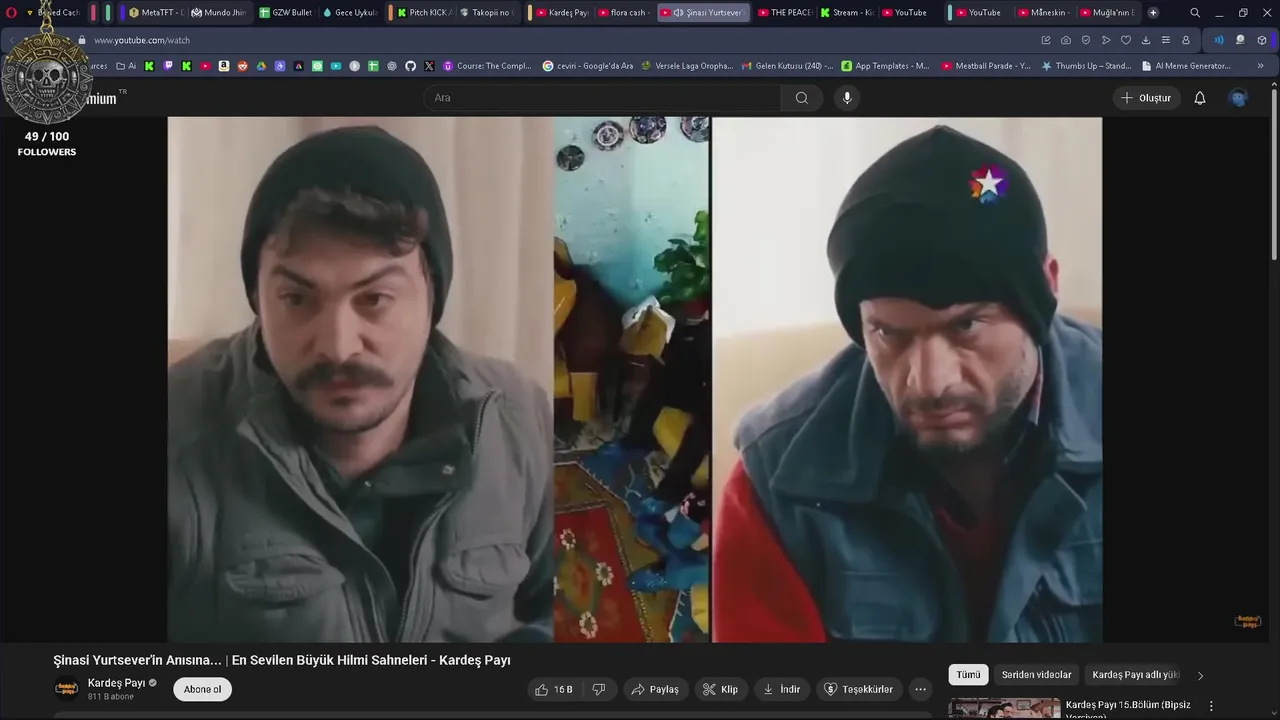The width and height of the screenshot is (1280, 720).
Task: Click the Klip scissors button
Action: click(721, 689)
